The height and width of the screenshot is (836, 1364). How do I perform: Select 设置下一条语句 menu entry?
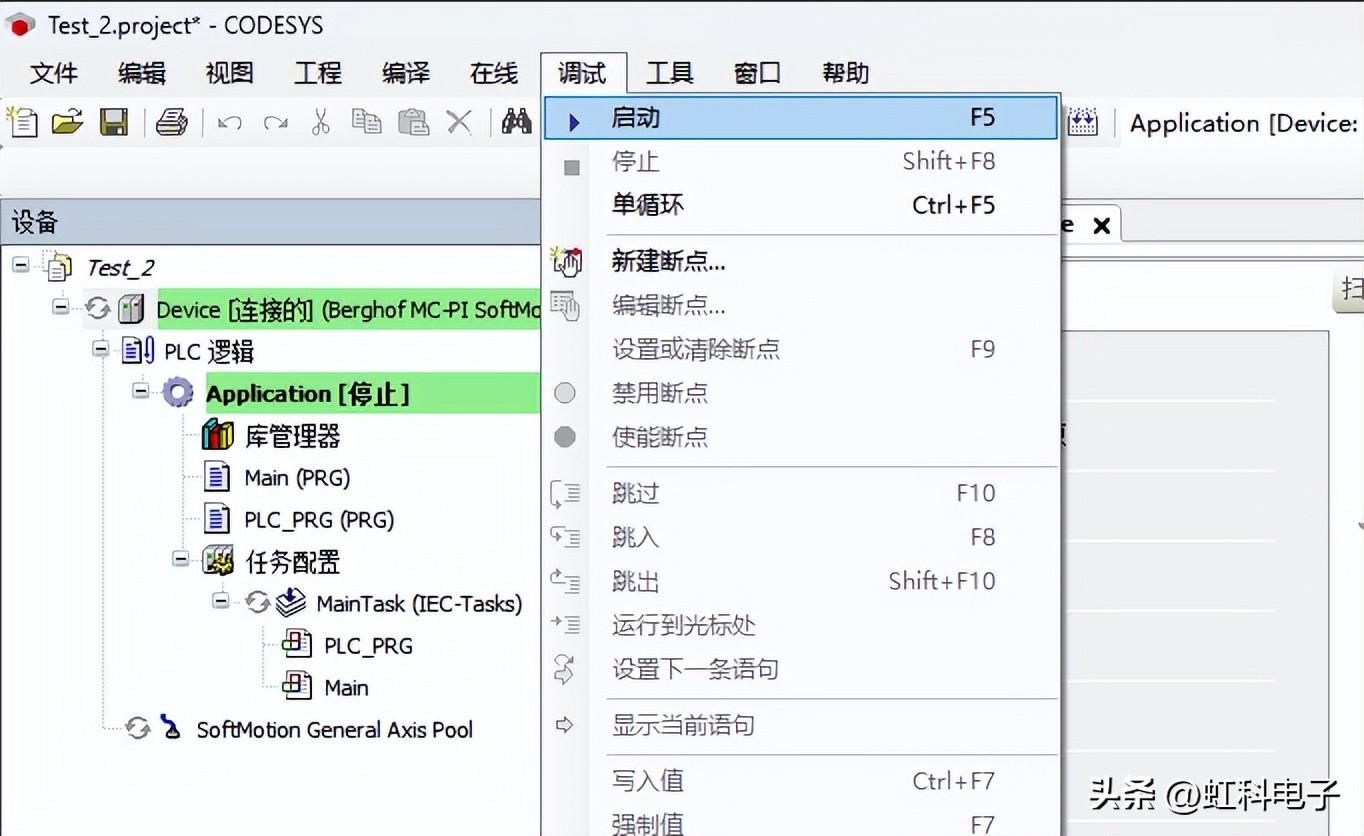pyautogui.click(x=801, y=669)
